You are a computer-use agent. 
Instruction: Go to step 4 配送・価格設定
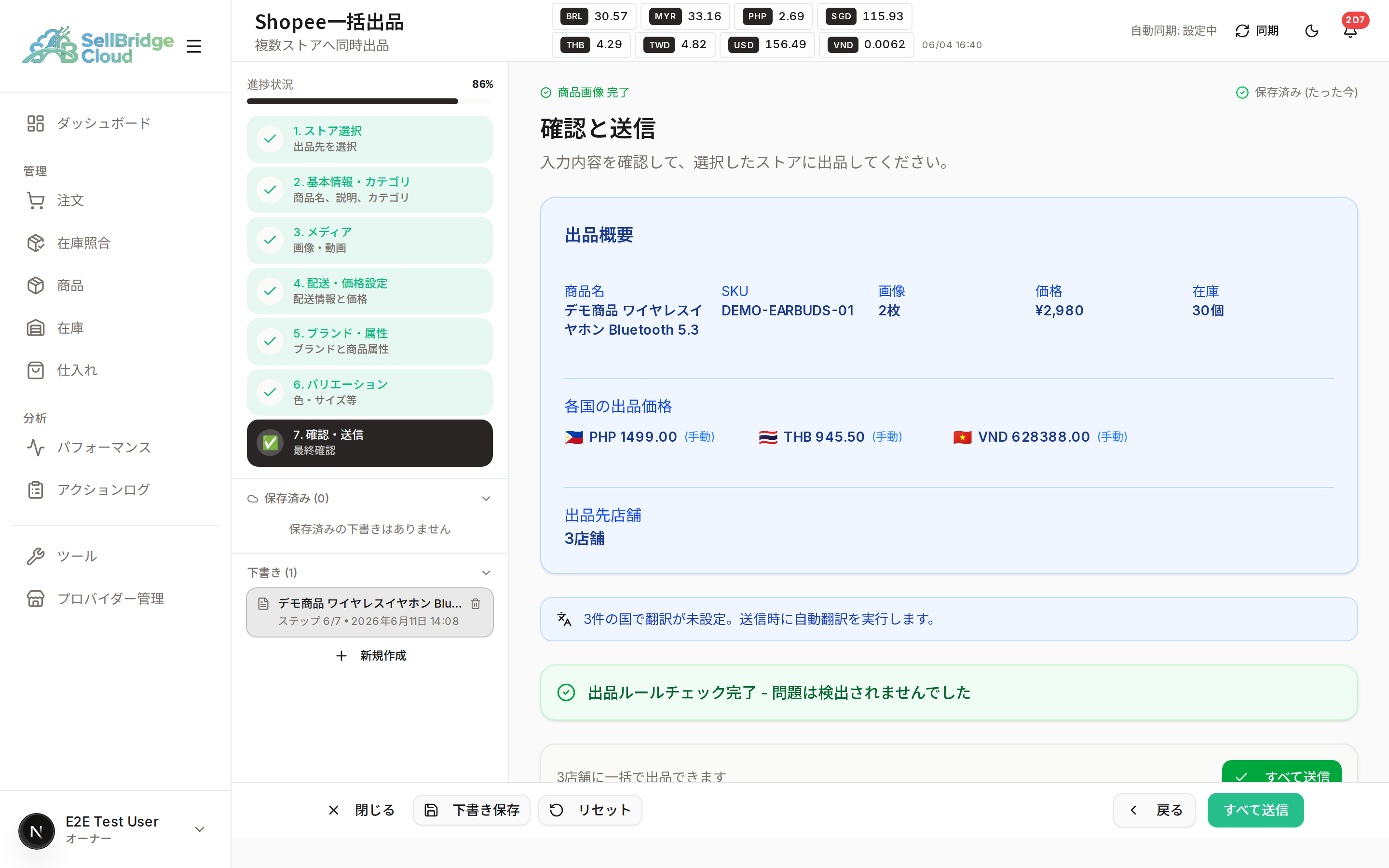369,291
